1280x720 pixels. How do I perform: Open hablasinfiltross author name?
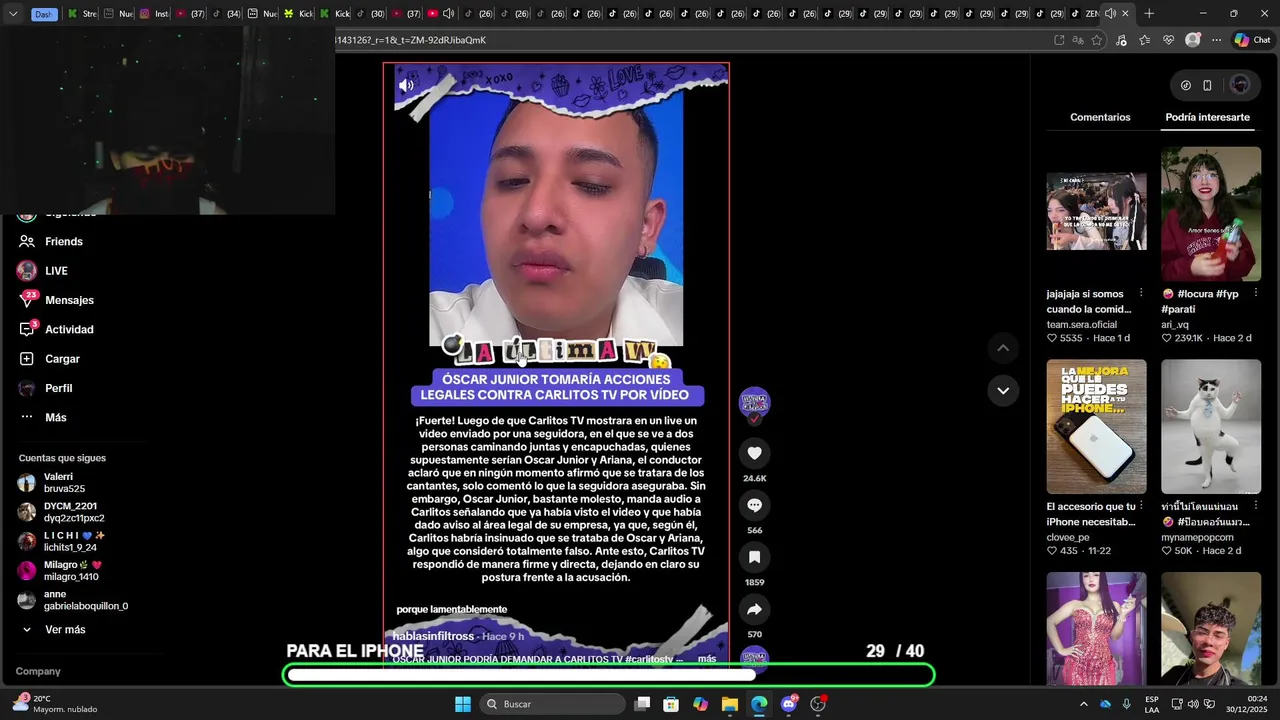(433, 636)
